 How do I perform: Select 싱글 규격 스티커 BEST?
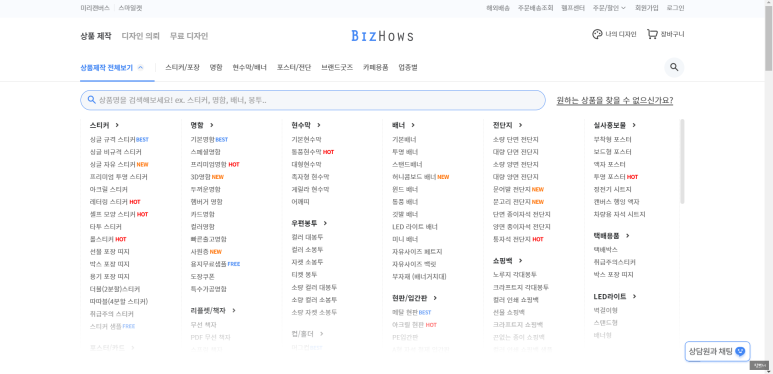(119, 140)
